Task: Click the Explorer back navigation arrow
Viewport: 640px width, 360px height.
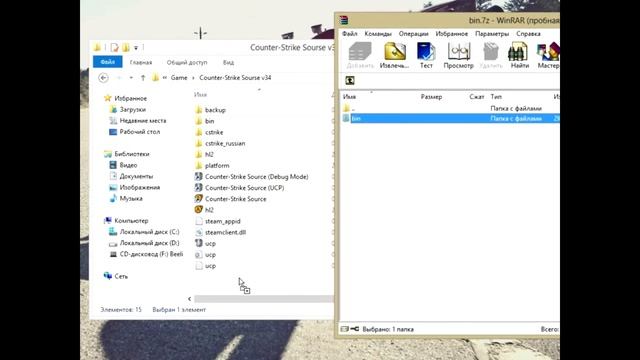Action: tap(103, 78)
